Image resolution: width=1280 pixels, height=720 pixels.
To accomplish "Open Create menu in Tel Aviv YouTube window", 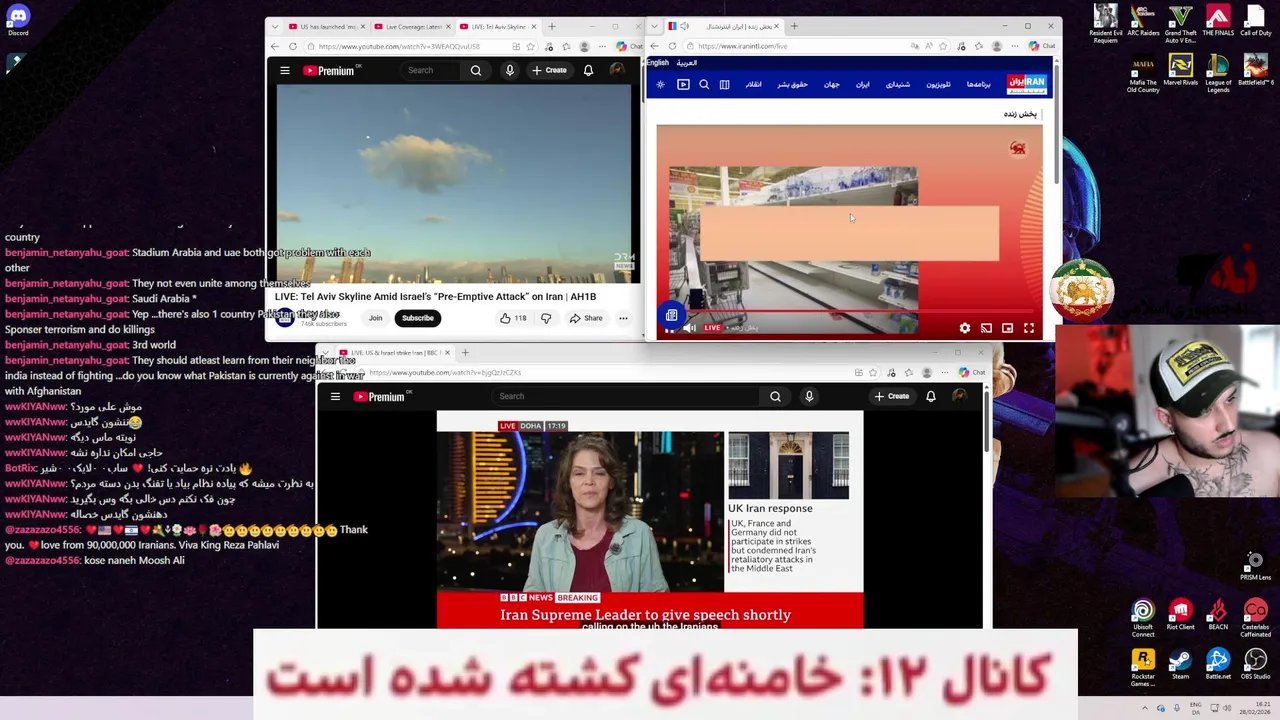I will (549, 70).
